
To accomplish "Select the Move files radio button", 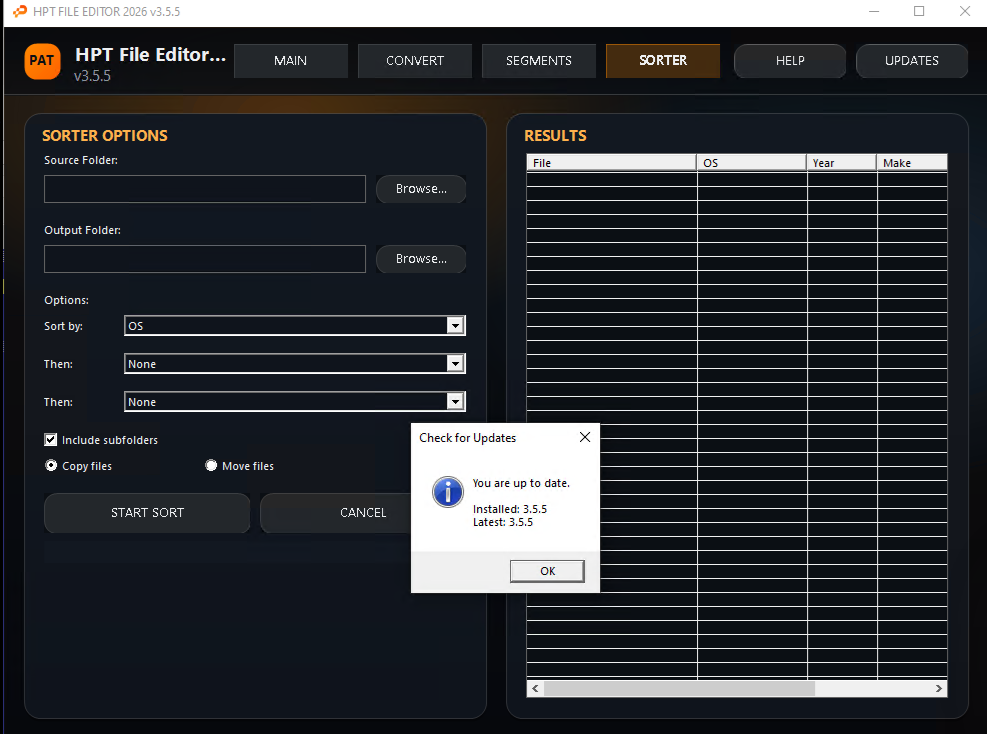I will [211, 466].
